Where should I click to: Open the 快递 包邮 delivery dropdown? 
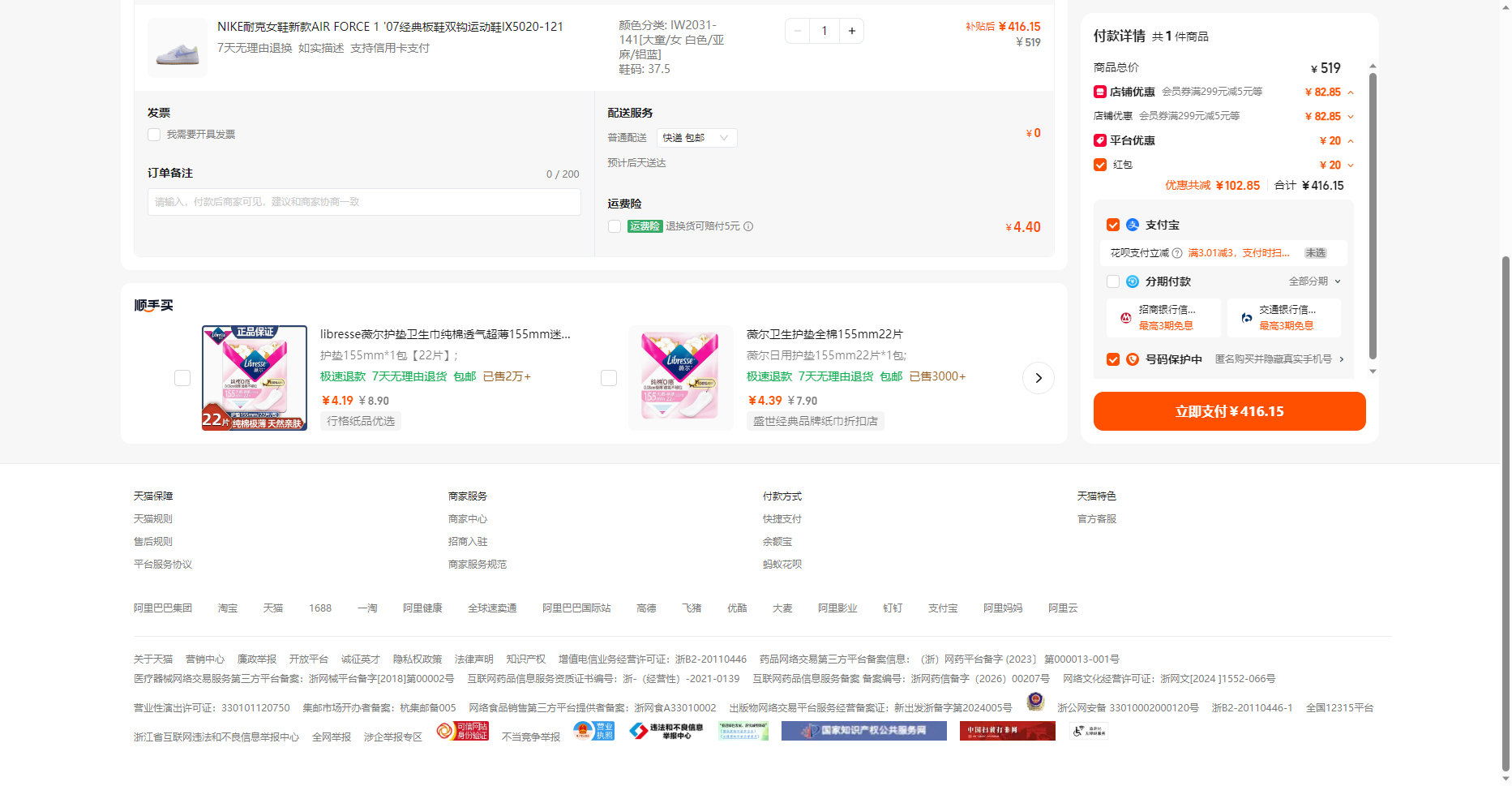[x=696, y=138]
